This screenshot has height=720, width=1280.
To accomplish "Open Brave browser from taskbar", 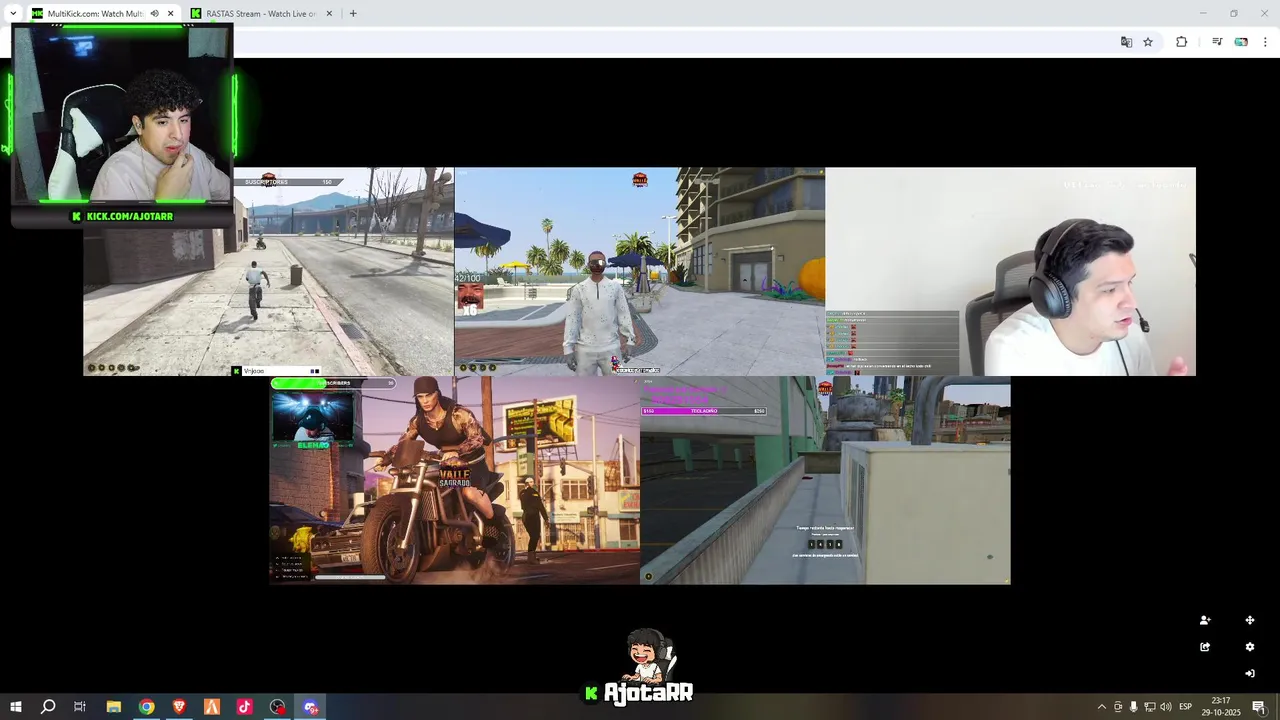I will point(179,707).
